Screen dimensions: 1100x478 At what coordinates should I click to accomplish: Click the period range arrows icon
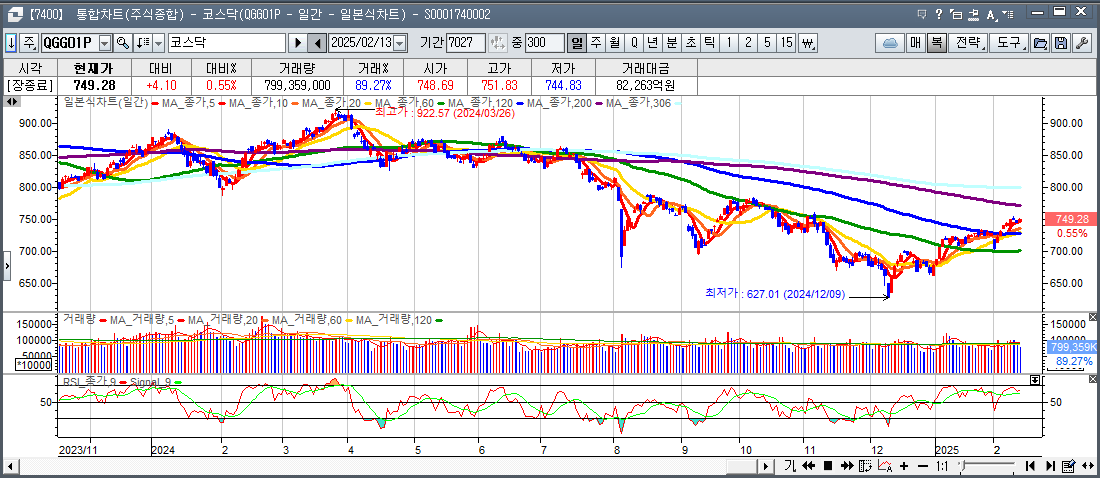(497, 43)
